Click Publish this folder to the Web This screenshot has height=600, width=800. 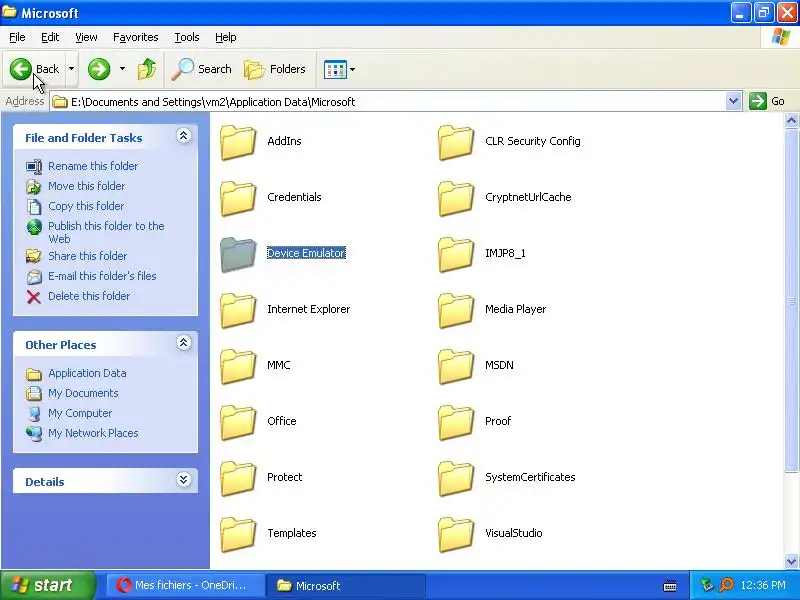point(106,232)
